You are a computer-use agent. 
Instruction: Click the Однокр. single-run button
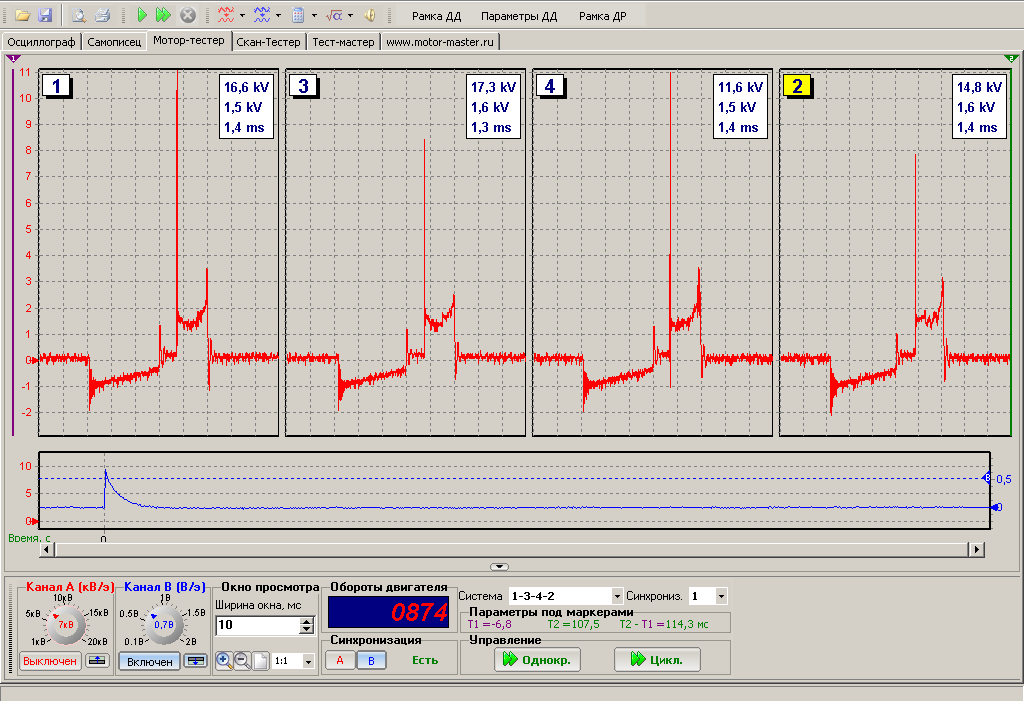[x=537, y=660]
